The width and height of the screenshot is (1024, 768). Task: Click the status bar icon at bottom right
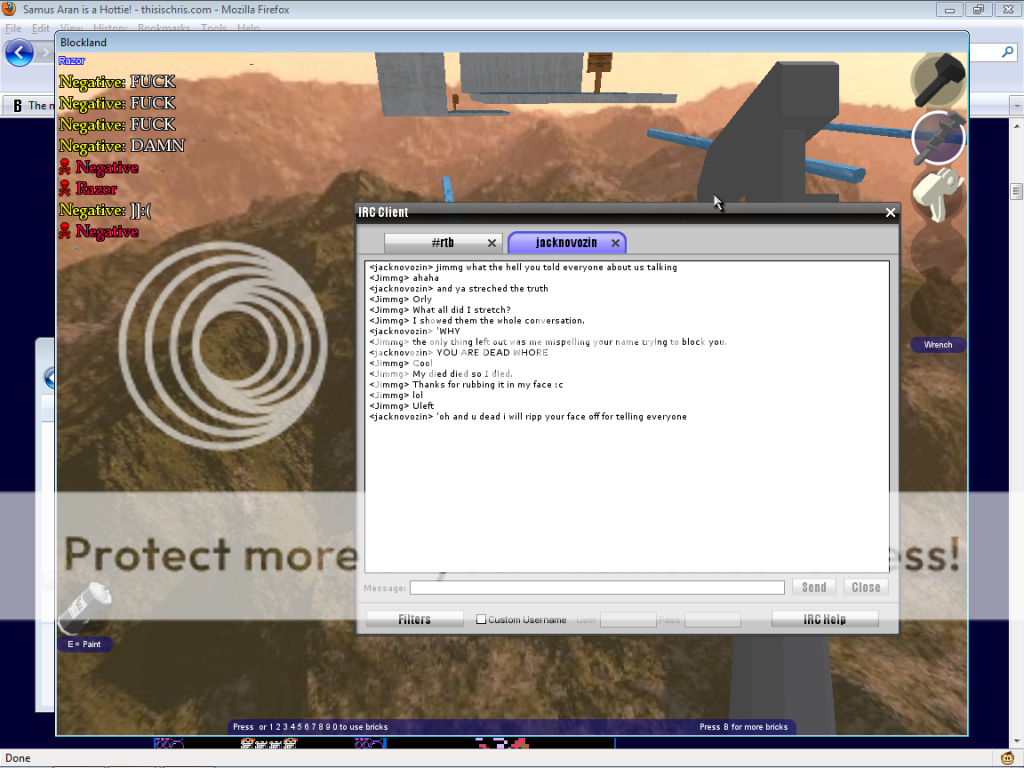[1008, 758]
